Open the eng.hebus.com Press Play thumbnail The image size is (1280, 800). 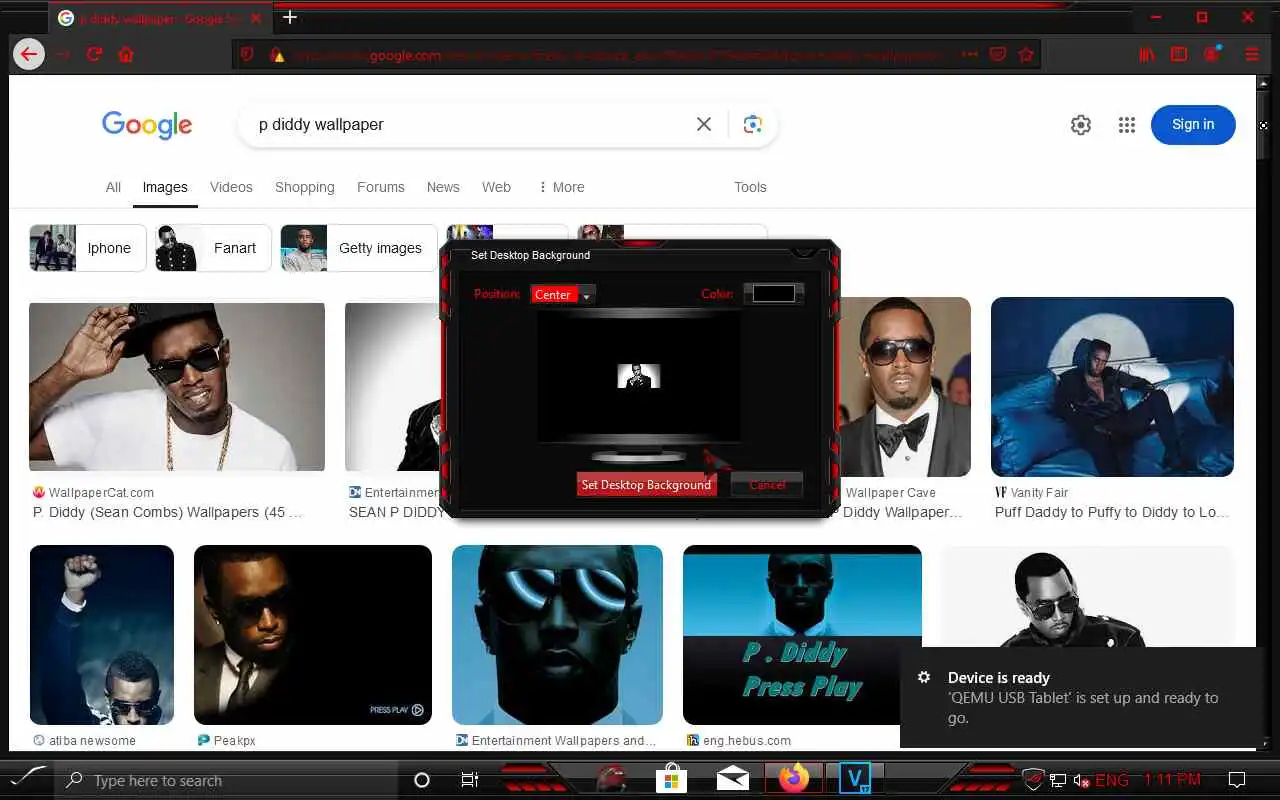coord(802,635)
